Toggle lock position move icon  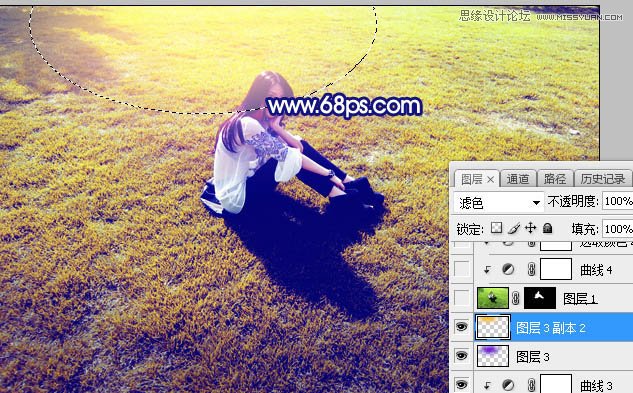click(x=530, y=228)
